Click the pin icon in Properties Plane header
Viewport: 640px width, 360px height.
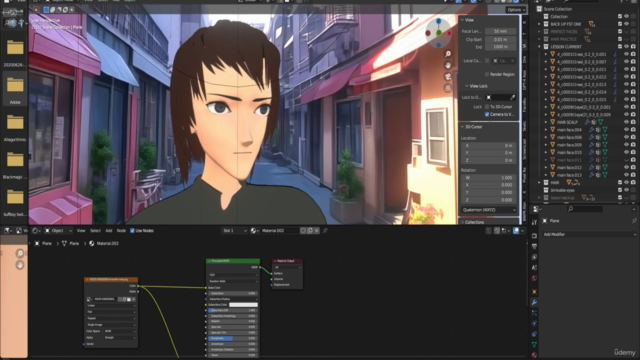(634, 221)
